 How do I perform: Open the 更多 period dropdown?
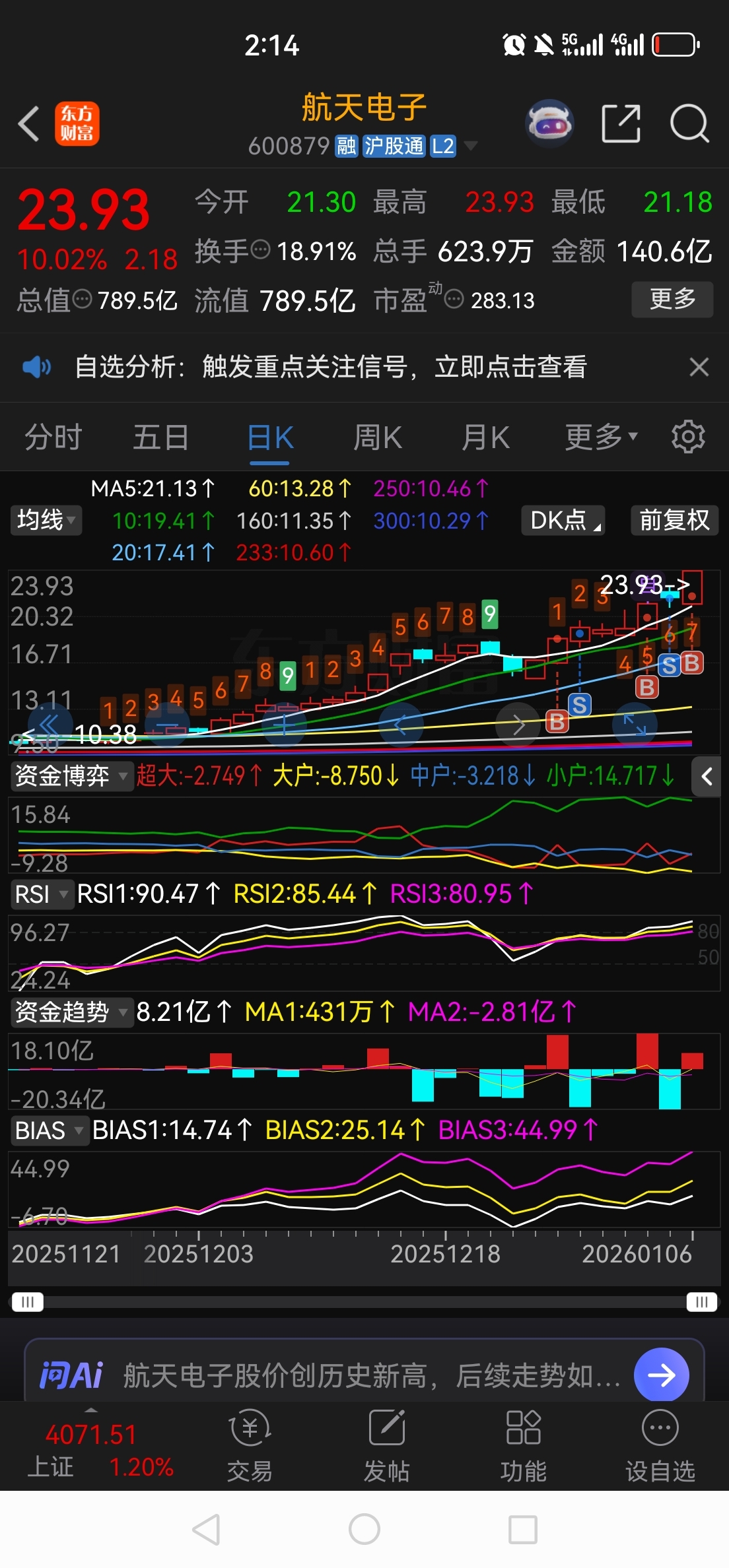tap(601, 437)
